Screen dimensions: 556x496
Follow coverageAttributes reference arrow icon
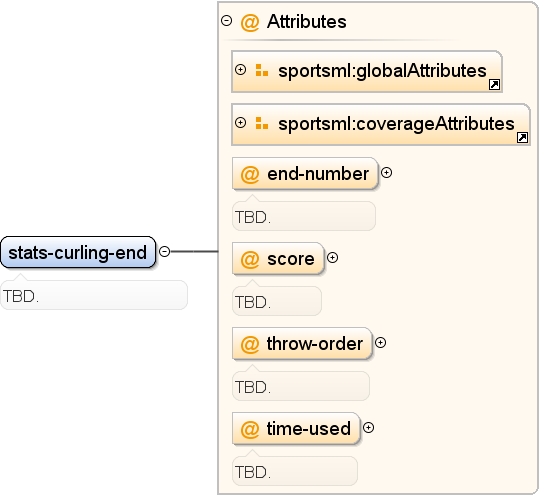[522, 138]
